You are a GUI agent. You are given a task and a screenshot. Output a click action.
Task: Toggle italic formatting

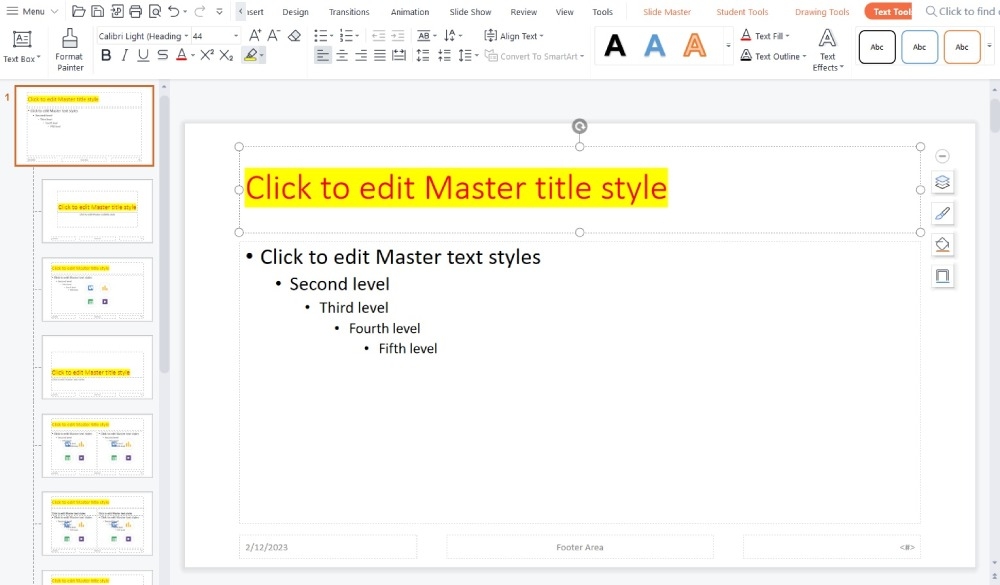point(122,55)
